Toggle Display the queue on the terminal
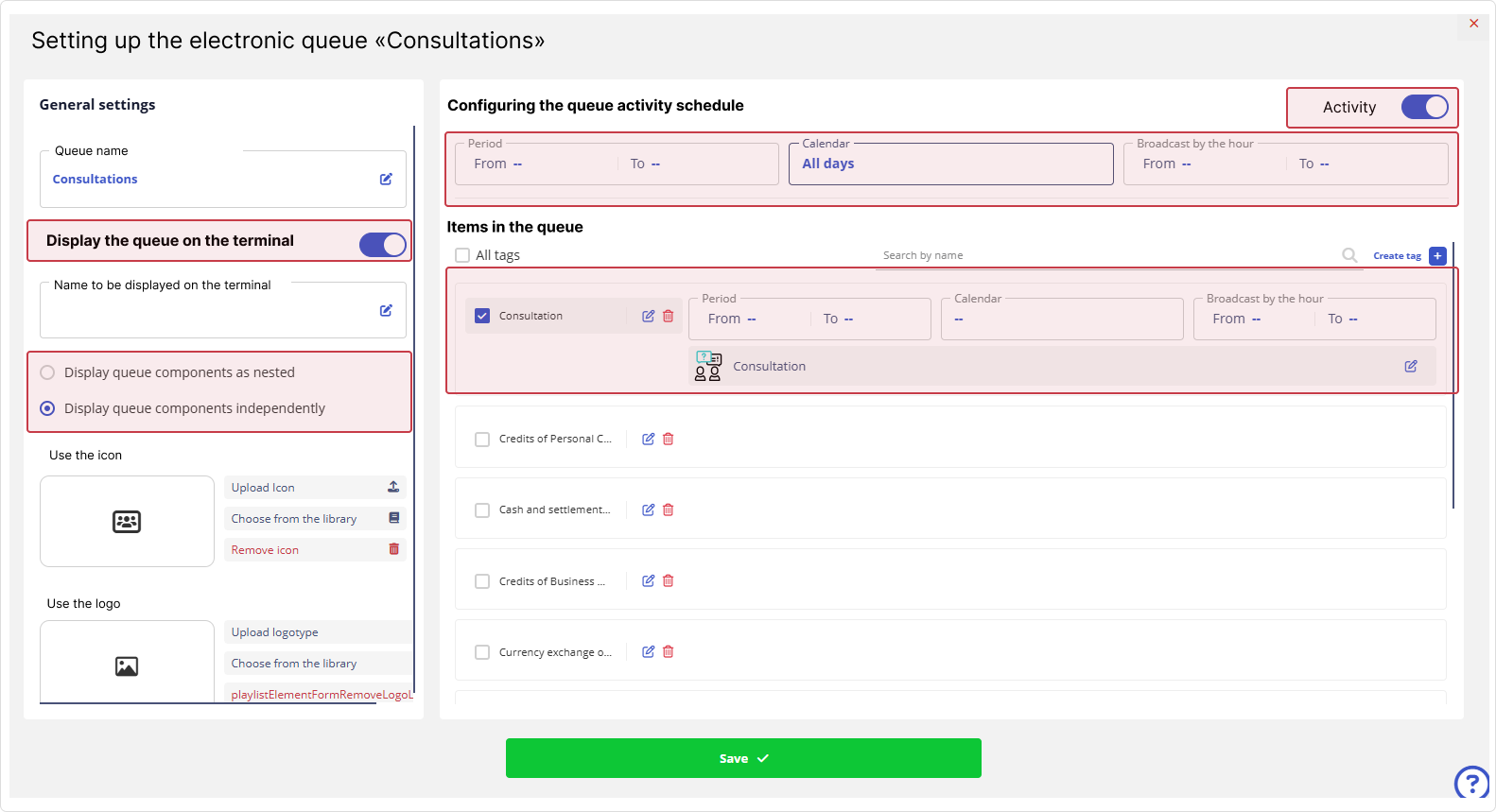Screen dimensions: 1496x812 click(382, 245)
